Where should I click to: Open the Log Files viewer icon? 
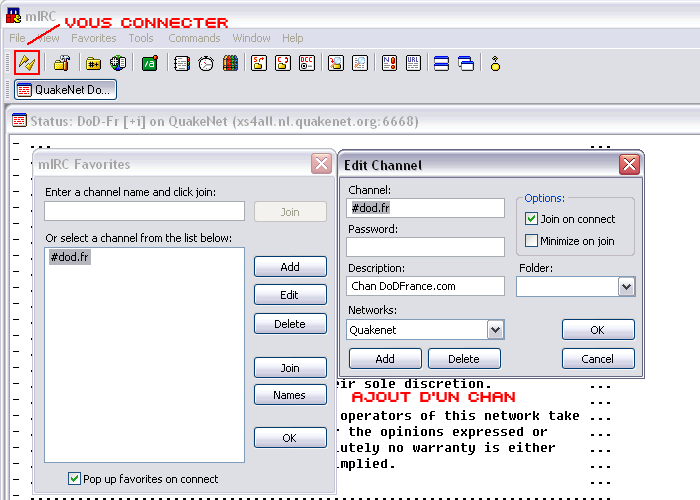coord(360,63)
